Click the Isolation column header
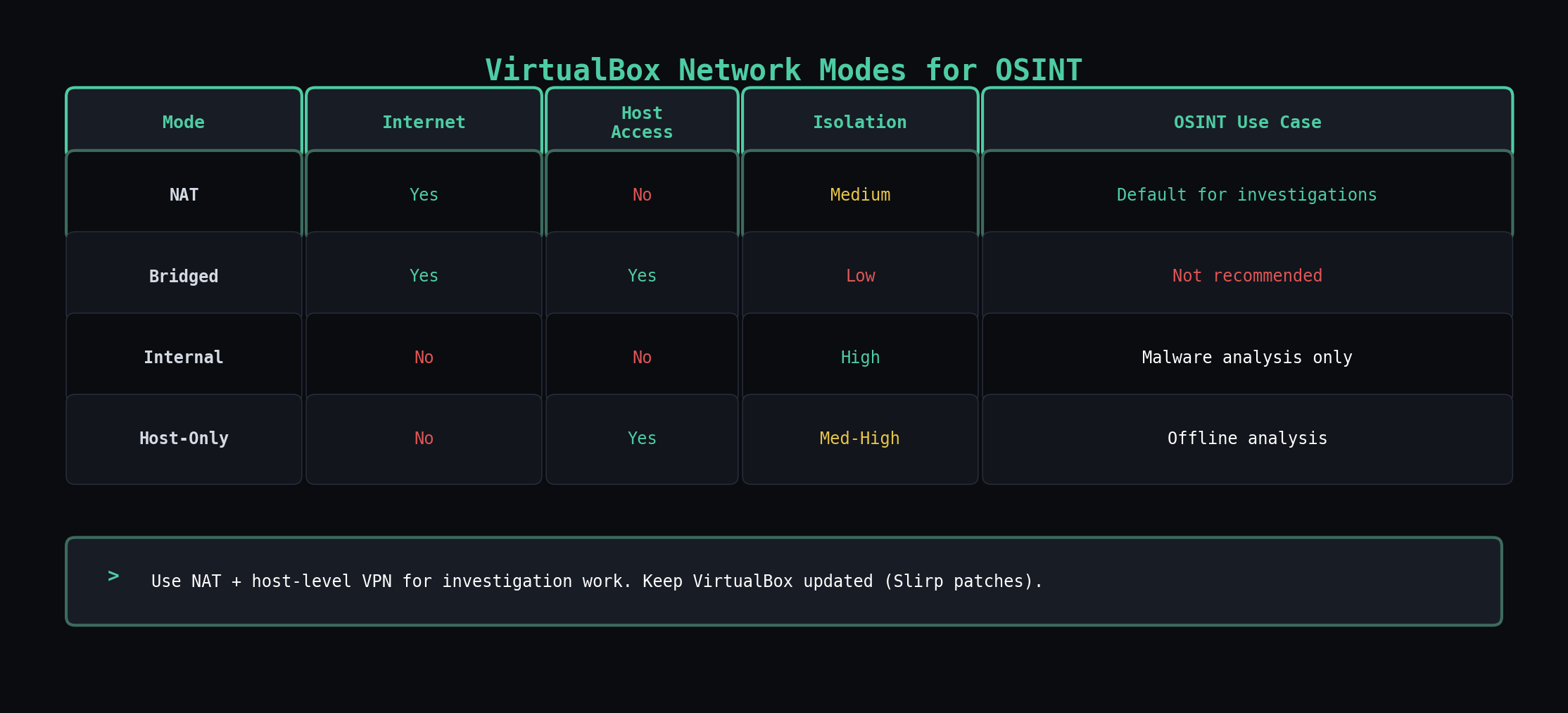Viewport: 1568px width, 713px height. pos(859,121)
